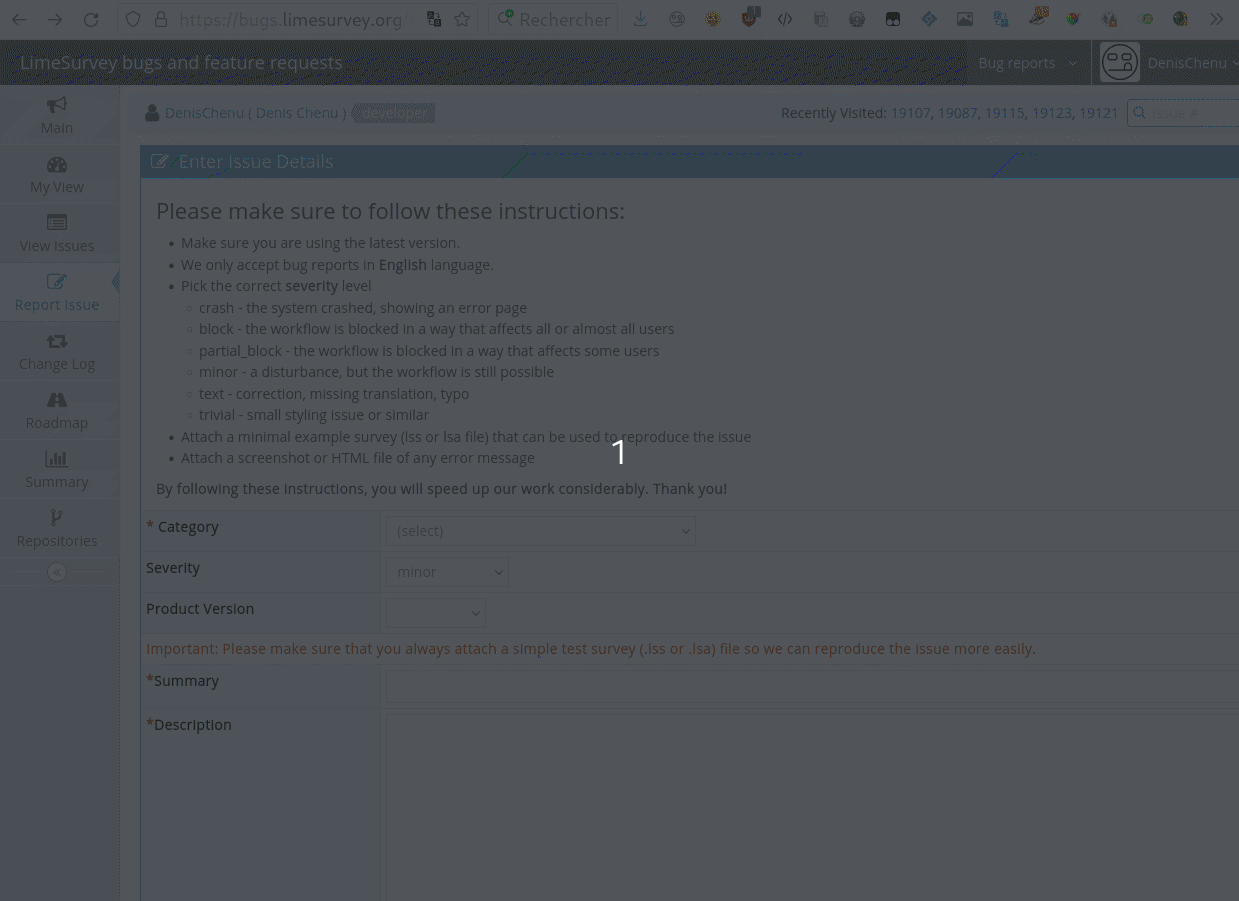The height and width of the screenshot is (901, 1239).
Task: Open the browser downloads arrow icon
Action: pos(641,19)
